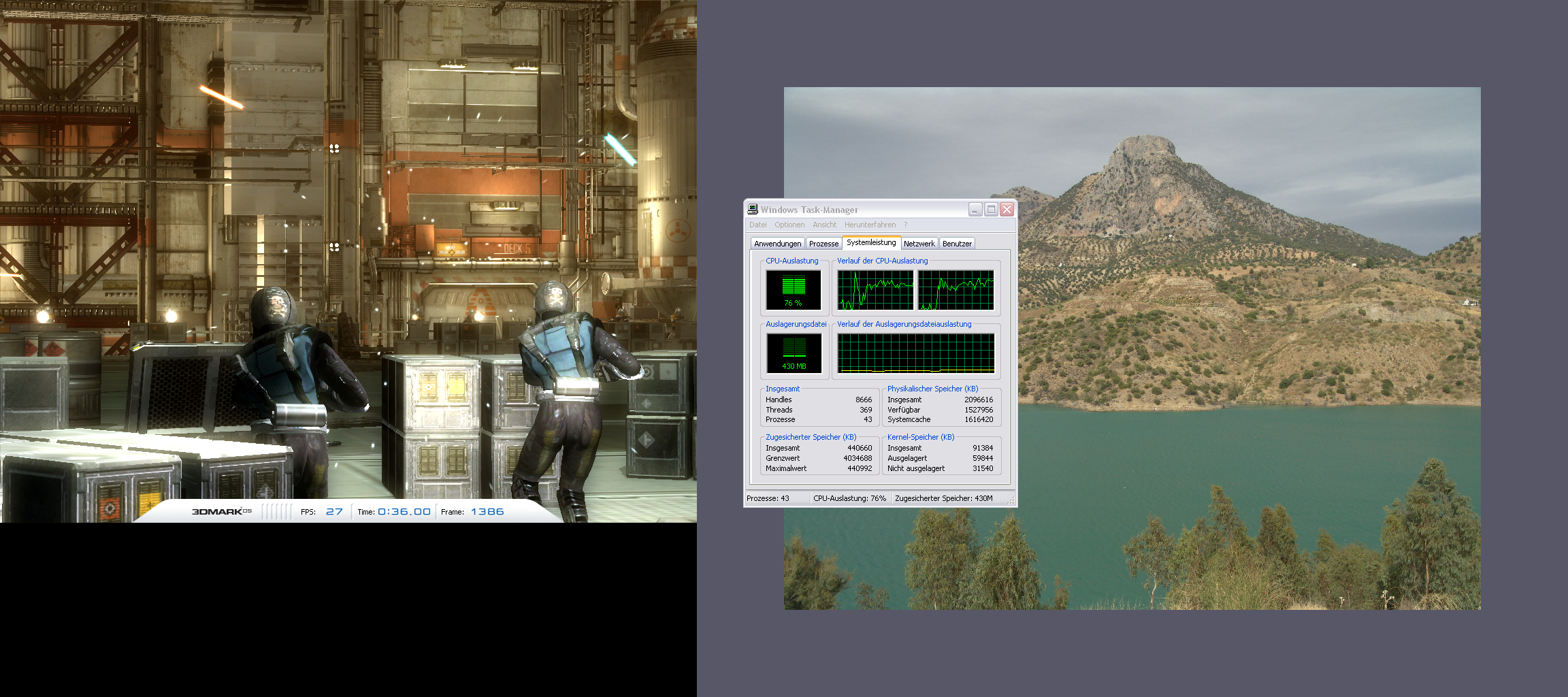The height and width of the screenshot is (697, 1568).
Task: Click the Time value 0:36.00 in 3DMark
Action: [404, 512]
